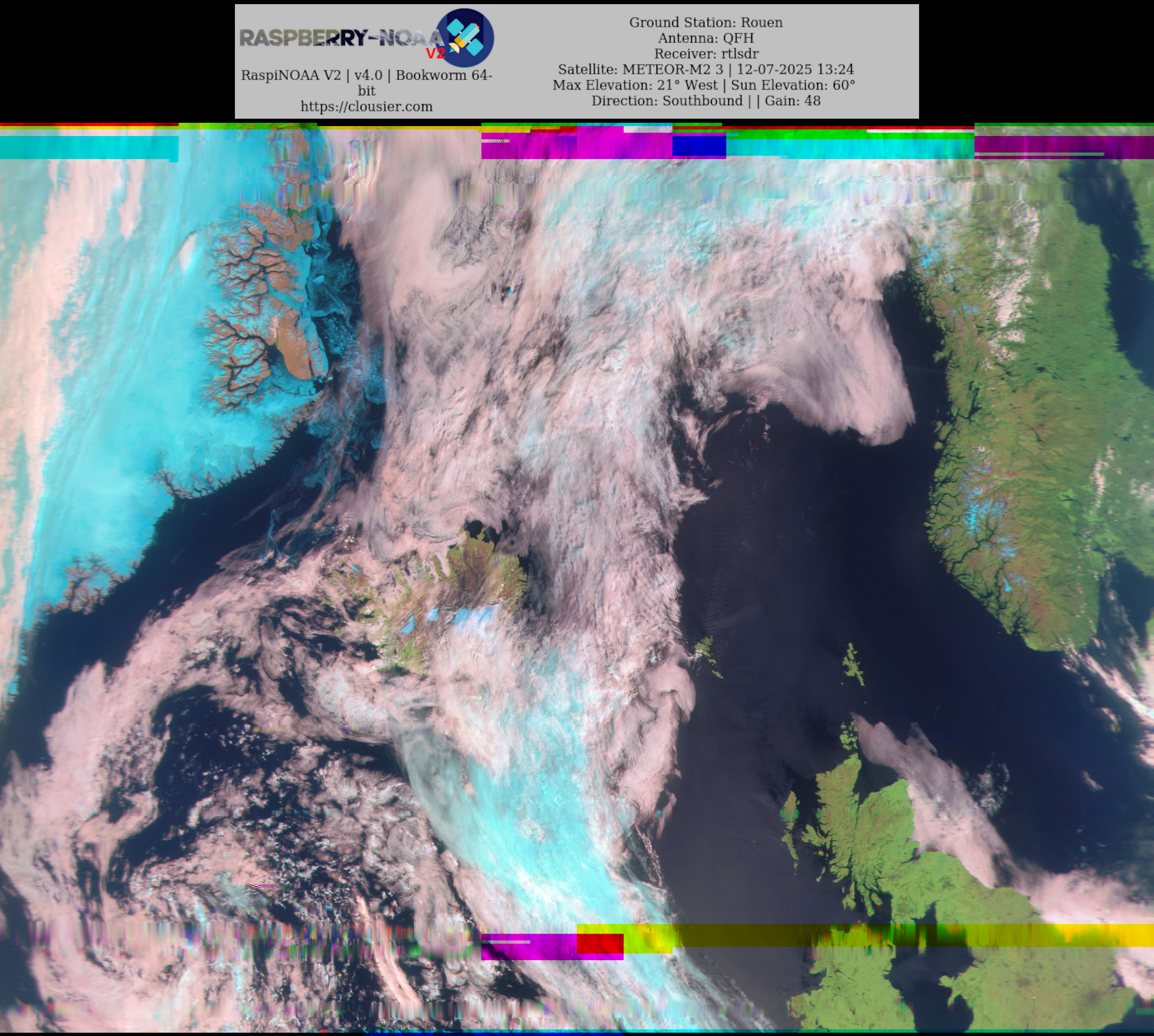Click the 'Satellite: METEOR-M2 3' date line

[706, 70]
